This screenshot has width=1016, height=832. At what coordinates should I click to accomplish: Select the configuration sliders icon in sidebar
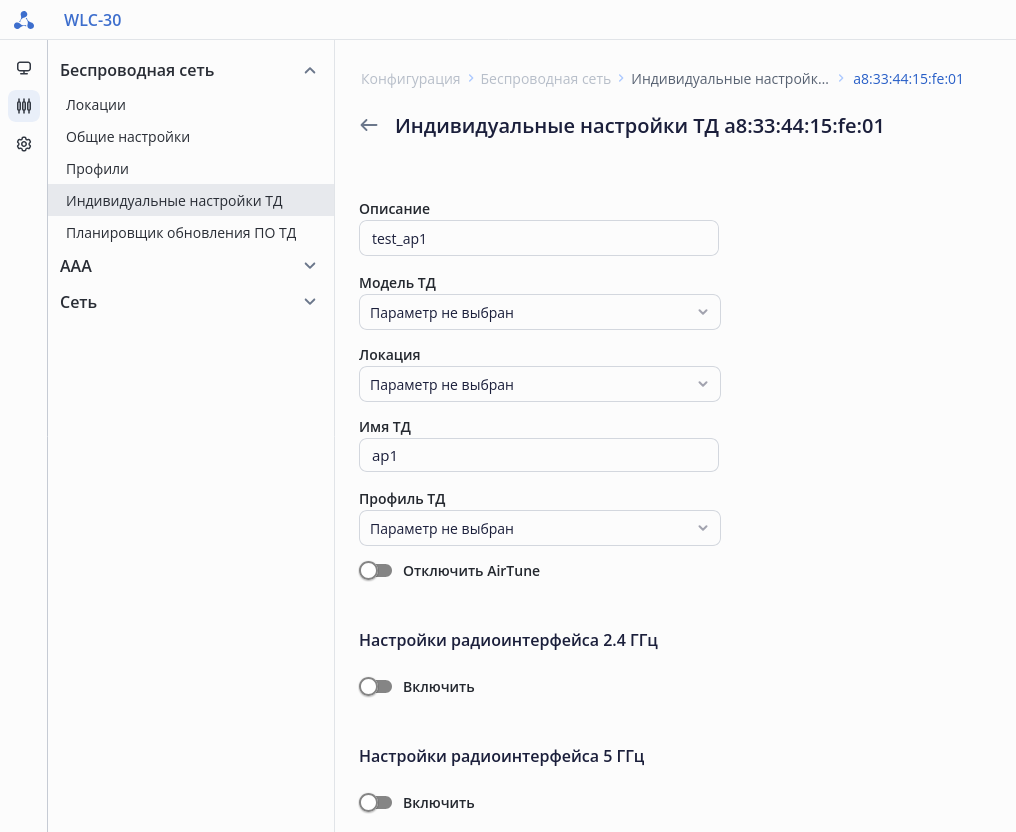coord(24,105)
